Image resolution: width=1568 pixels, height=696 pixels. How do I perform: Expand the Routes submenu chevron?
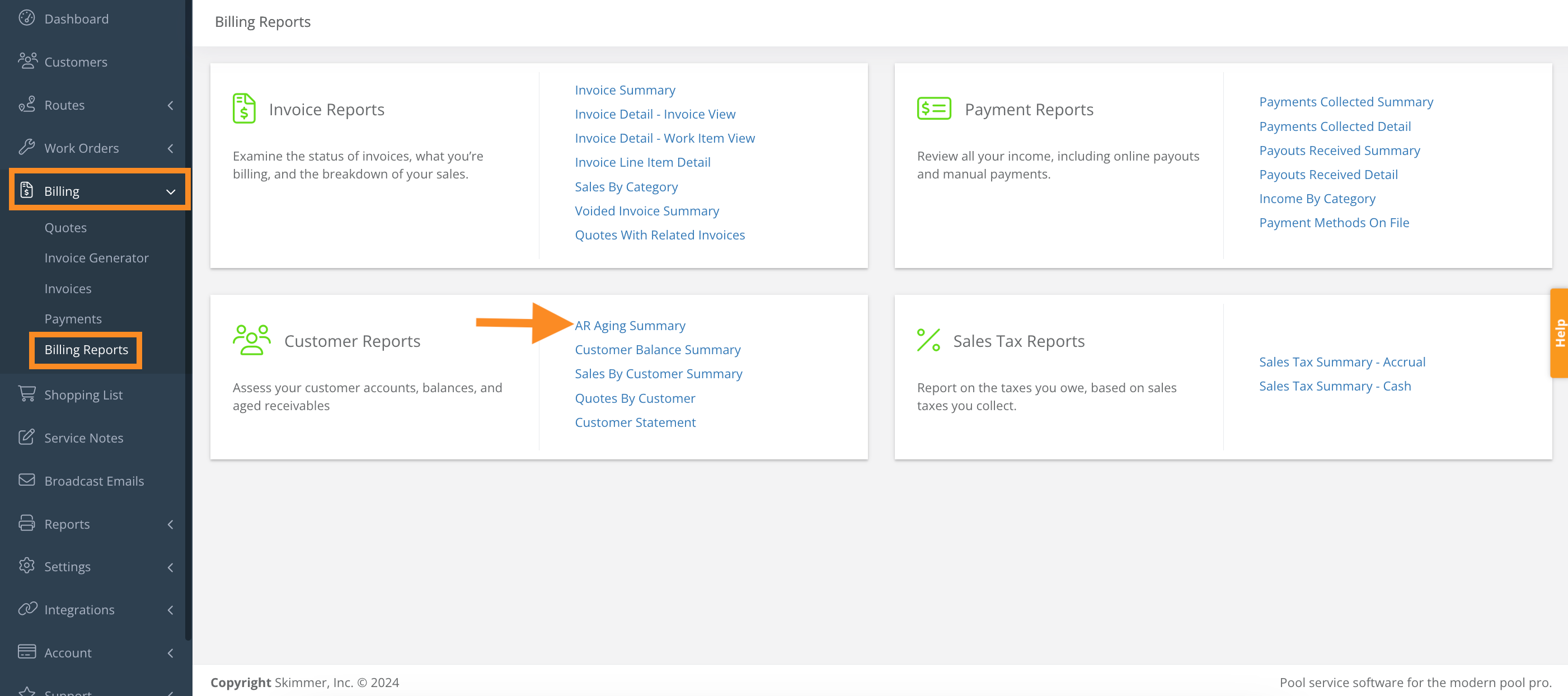point(171,105)
